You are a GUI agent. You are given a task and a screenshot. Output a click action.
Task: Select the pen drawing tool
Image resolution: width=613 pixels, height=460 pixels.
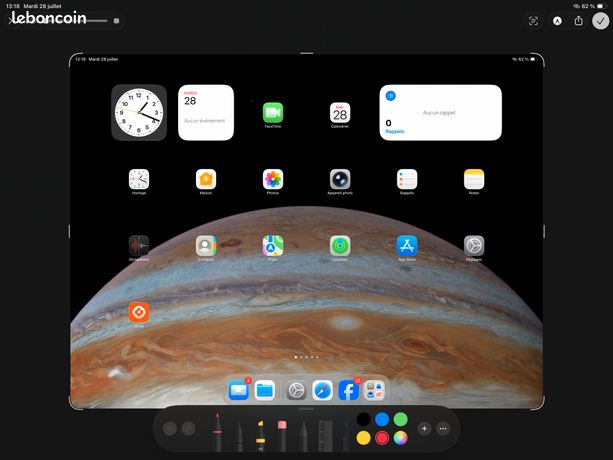[x=217, y=432]
